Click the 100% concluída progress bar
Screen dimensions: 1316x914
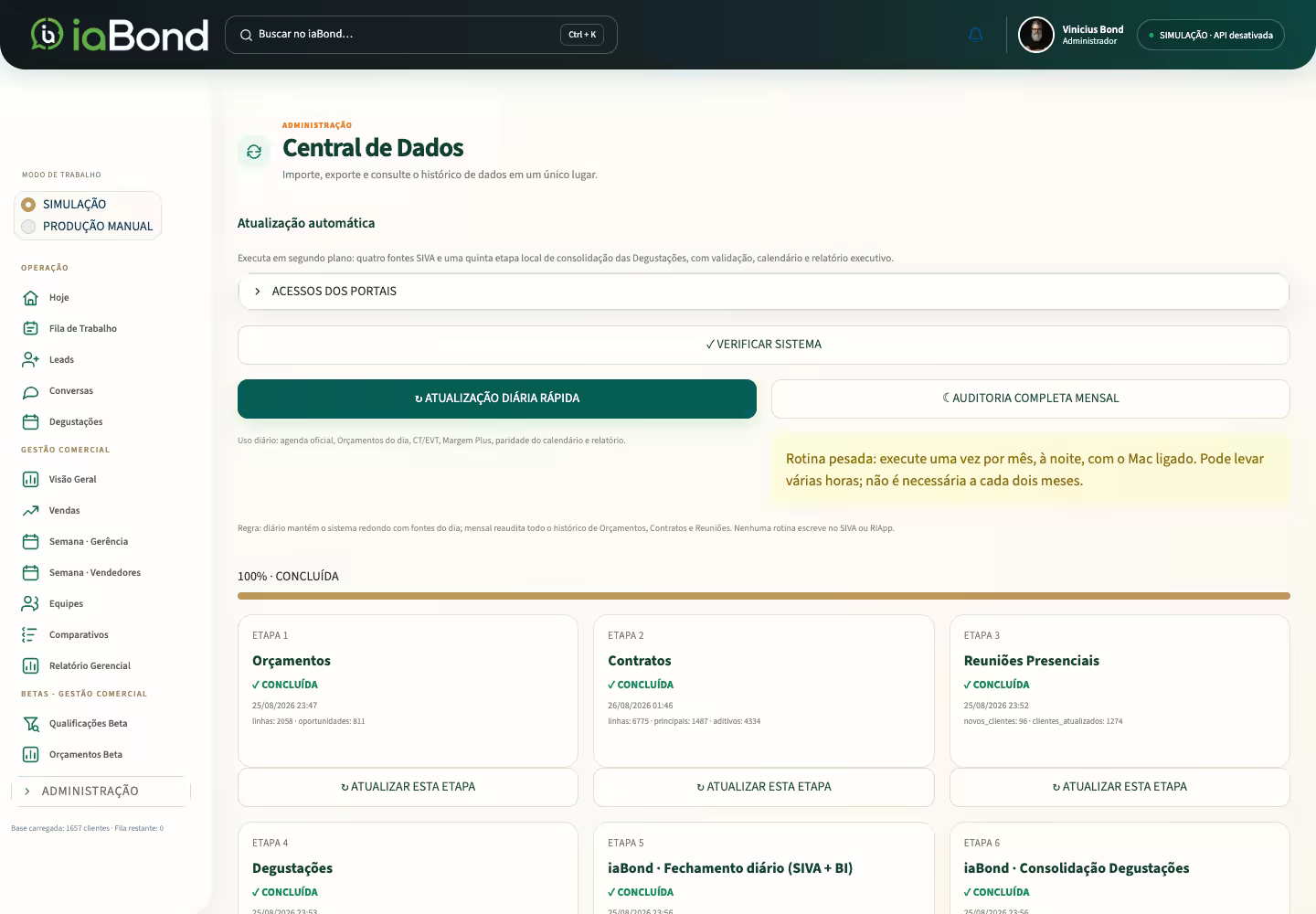point(763,596)
